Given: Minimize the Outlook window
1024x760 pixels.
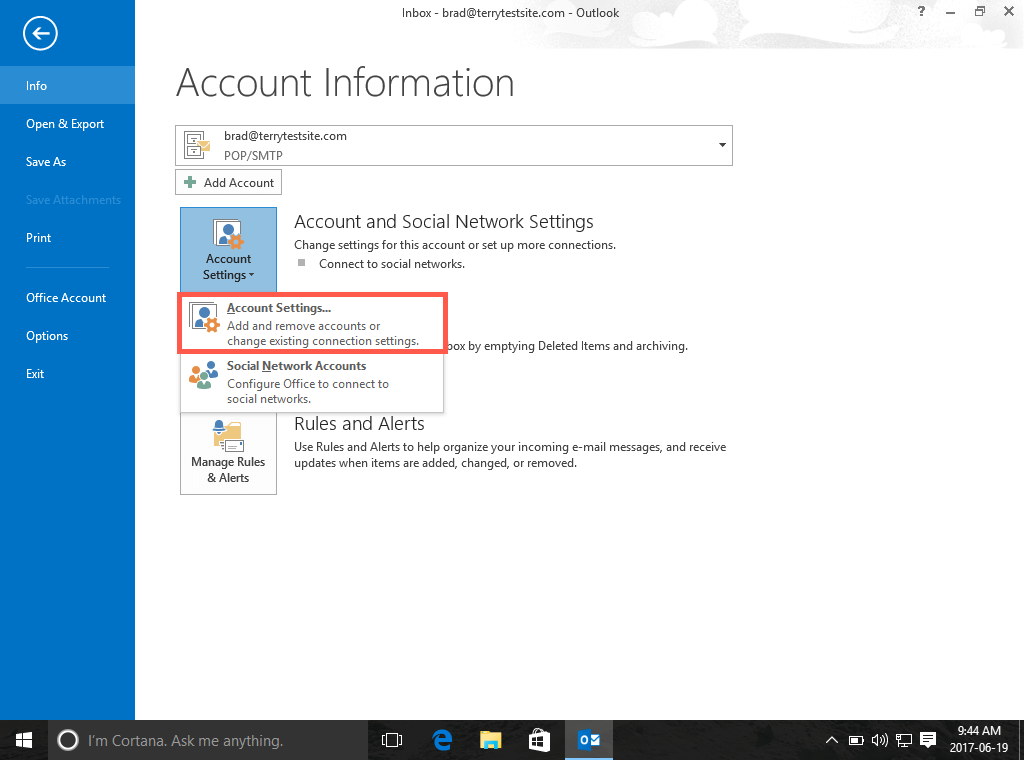Looking at the screenshot, I should coord(950,12).
